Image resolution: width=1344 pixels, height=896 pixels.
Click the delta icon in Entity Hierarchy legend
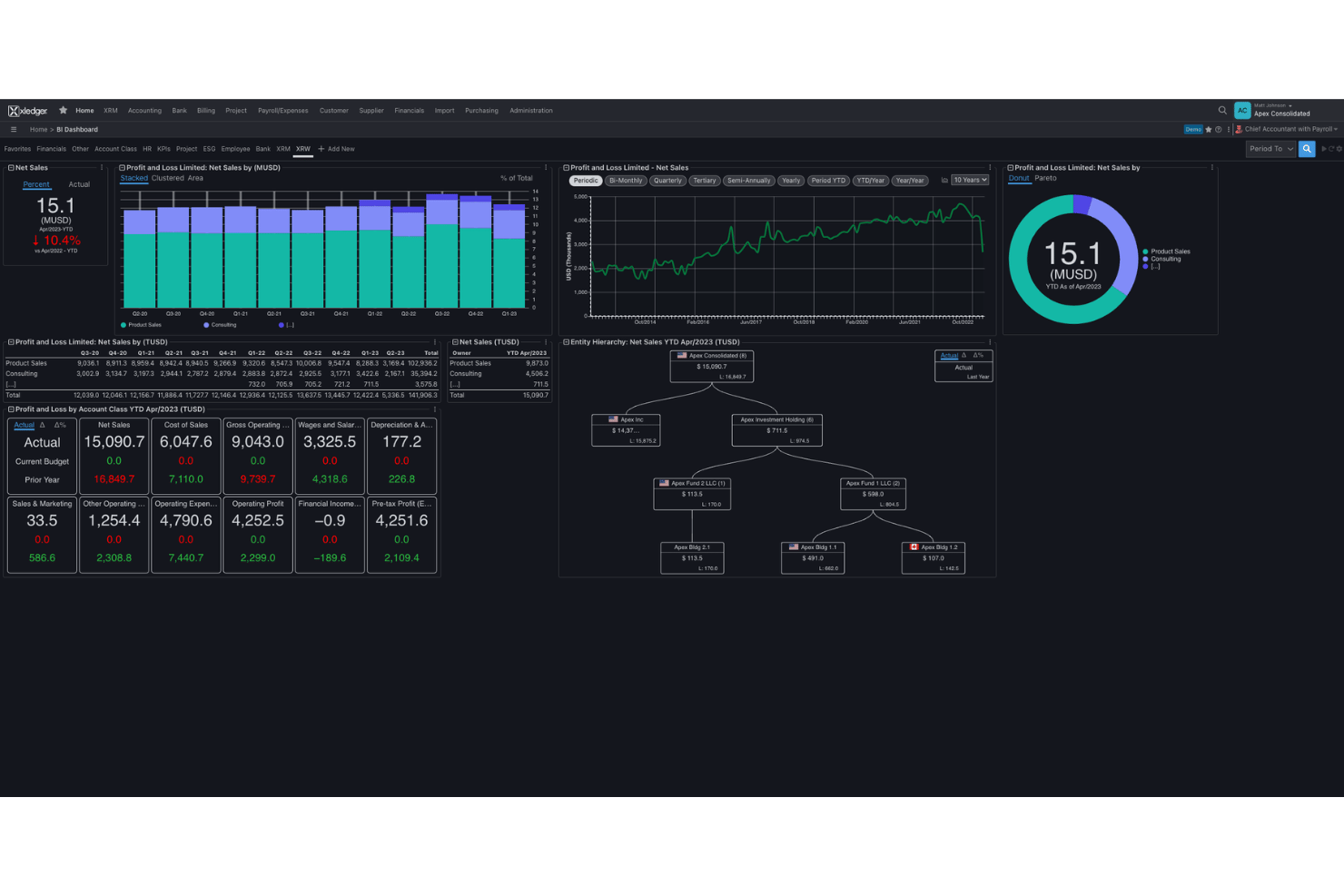click(964, 356)
